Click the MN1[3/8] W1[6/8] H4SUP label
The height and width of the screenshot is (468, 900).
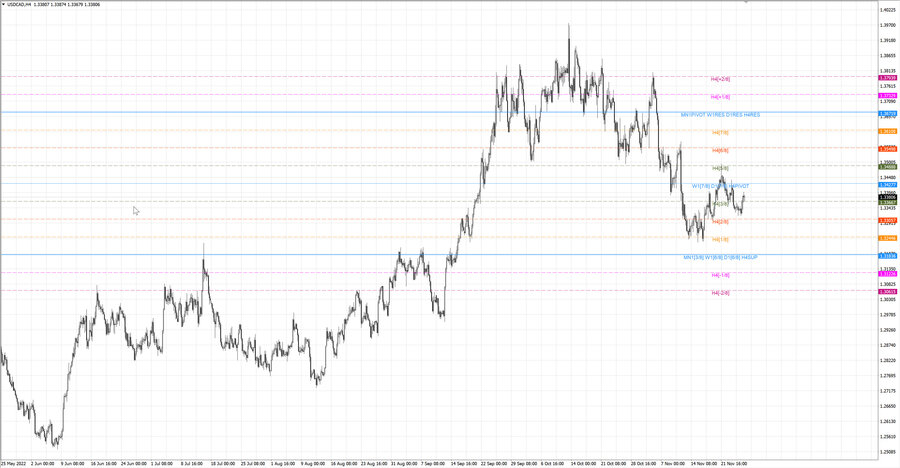[720, 257]
